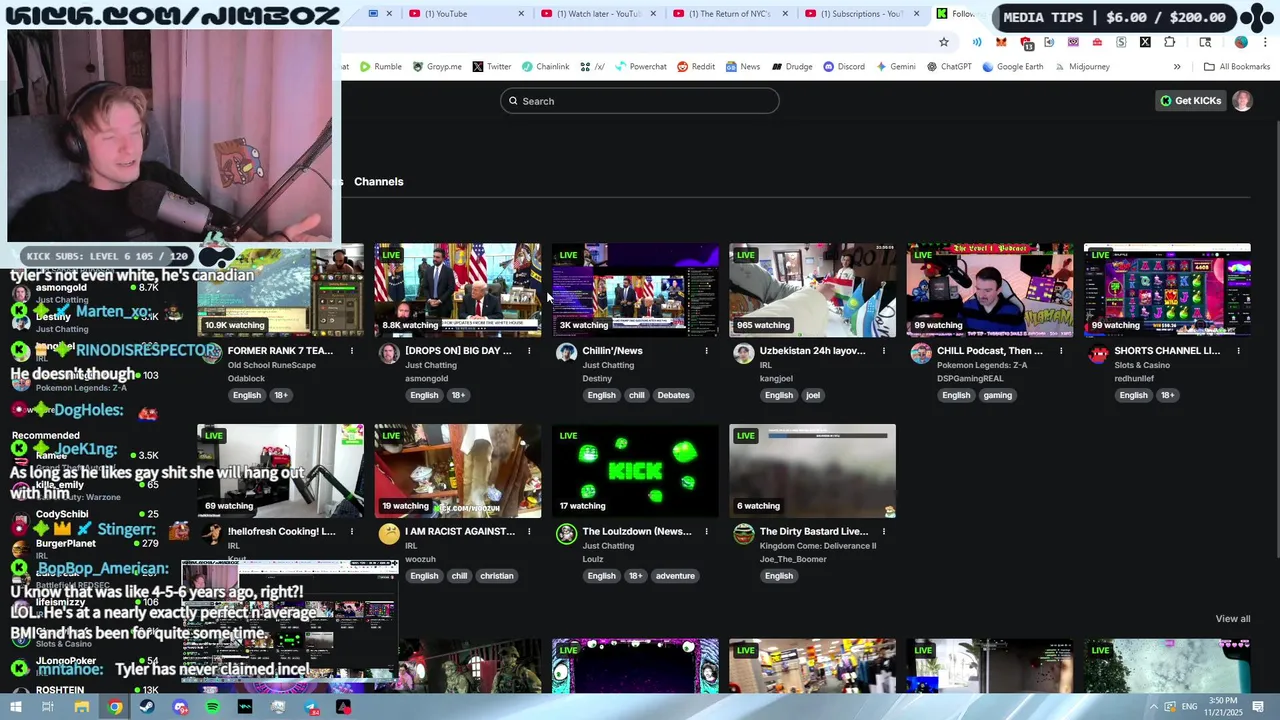1280x720 pixels.
Task: Open Destiny channel avatar under Chillin'/News
Action: coord(566,353)
